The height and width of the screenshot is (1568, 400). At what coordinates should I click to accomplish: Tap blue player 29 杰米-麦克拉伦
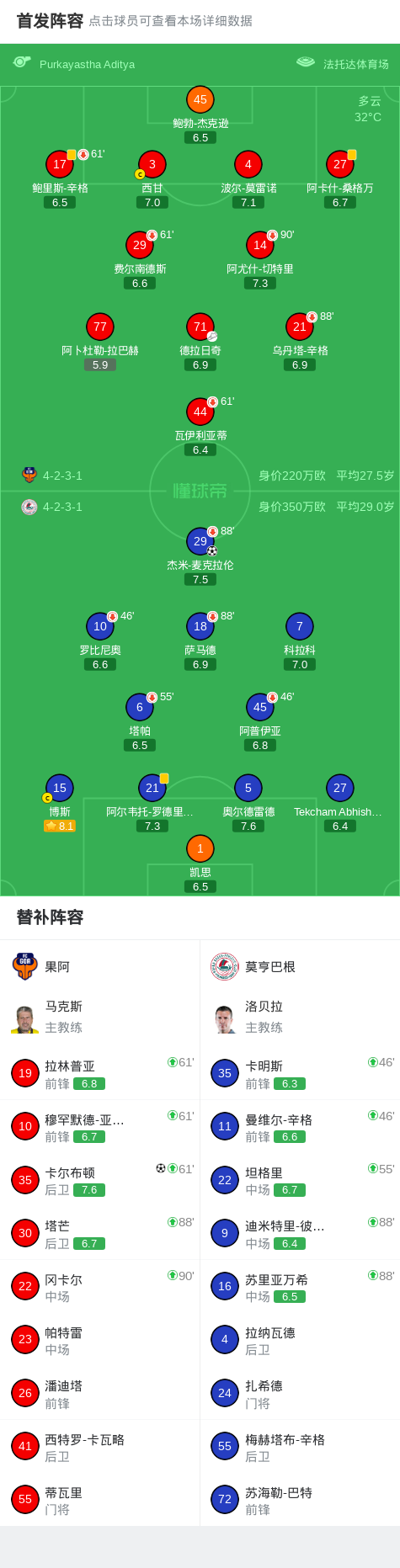click(200, 541)
